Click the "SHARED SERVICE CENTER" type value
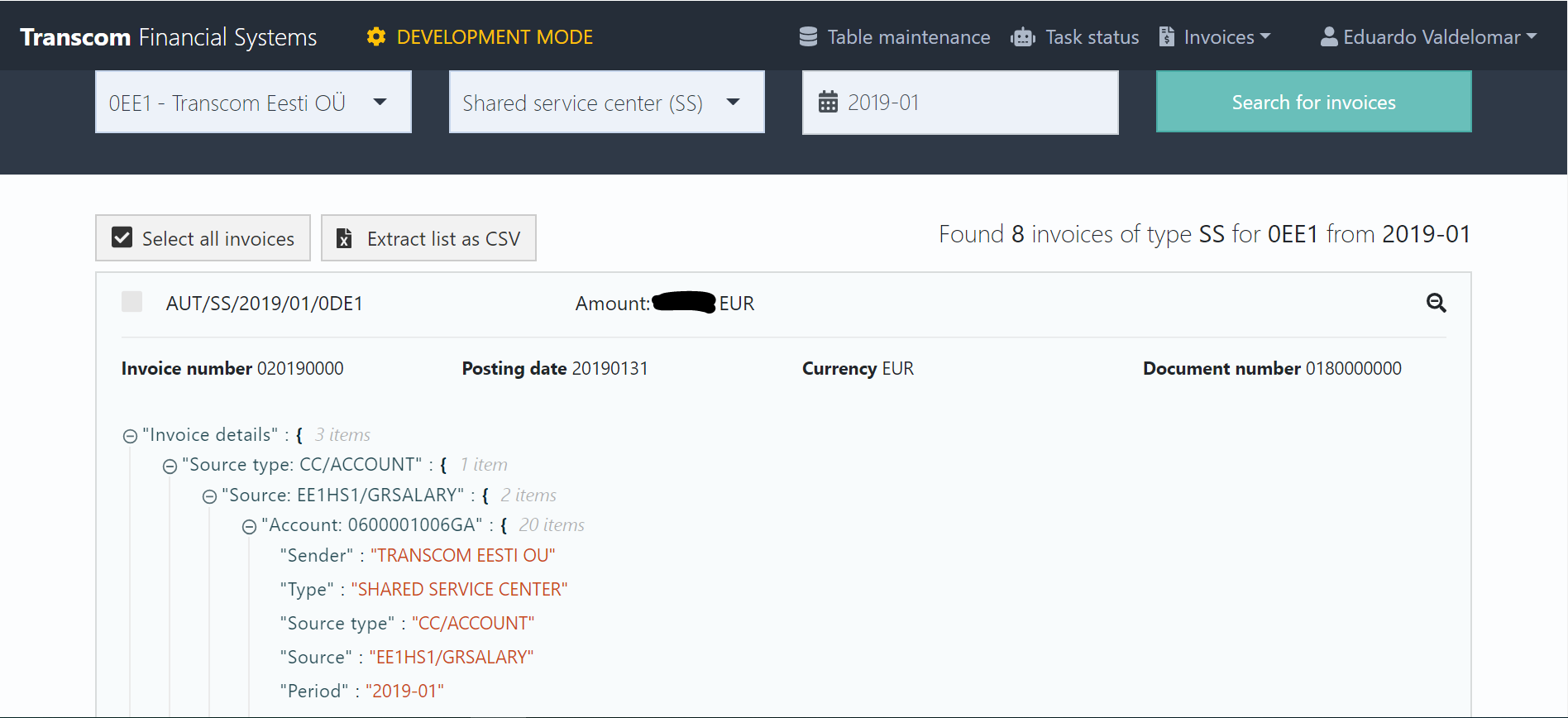Viewport: 1568px width, 718px height. pyautogui.click(x=459, y=589)
